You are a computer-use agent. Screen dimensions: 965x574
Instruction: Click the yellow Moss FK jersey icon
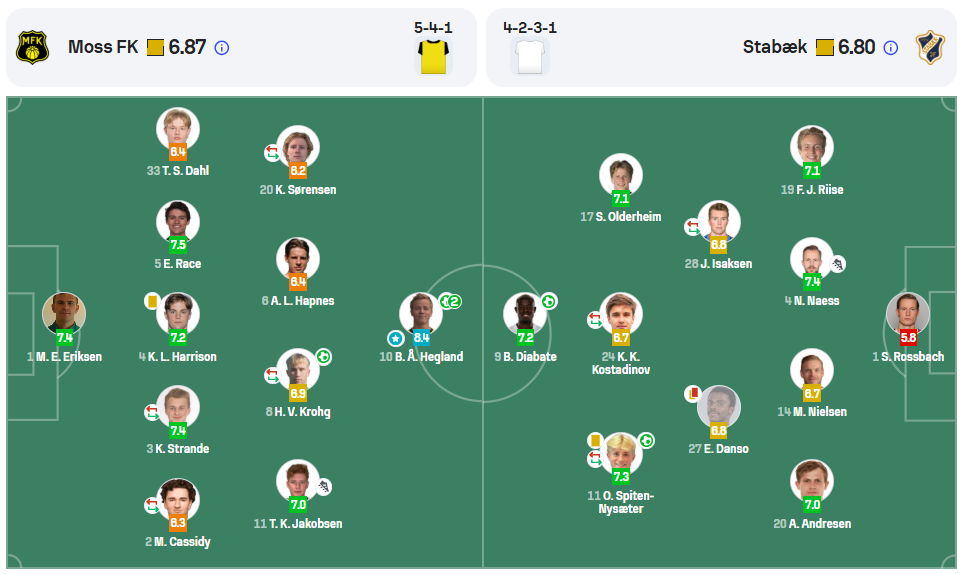point(434,57)
